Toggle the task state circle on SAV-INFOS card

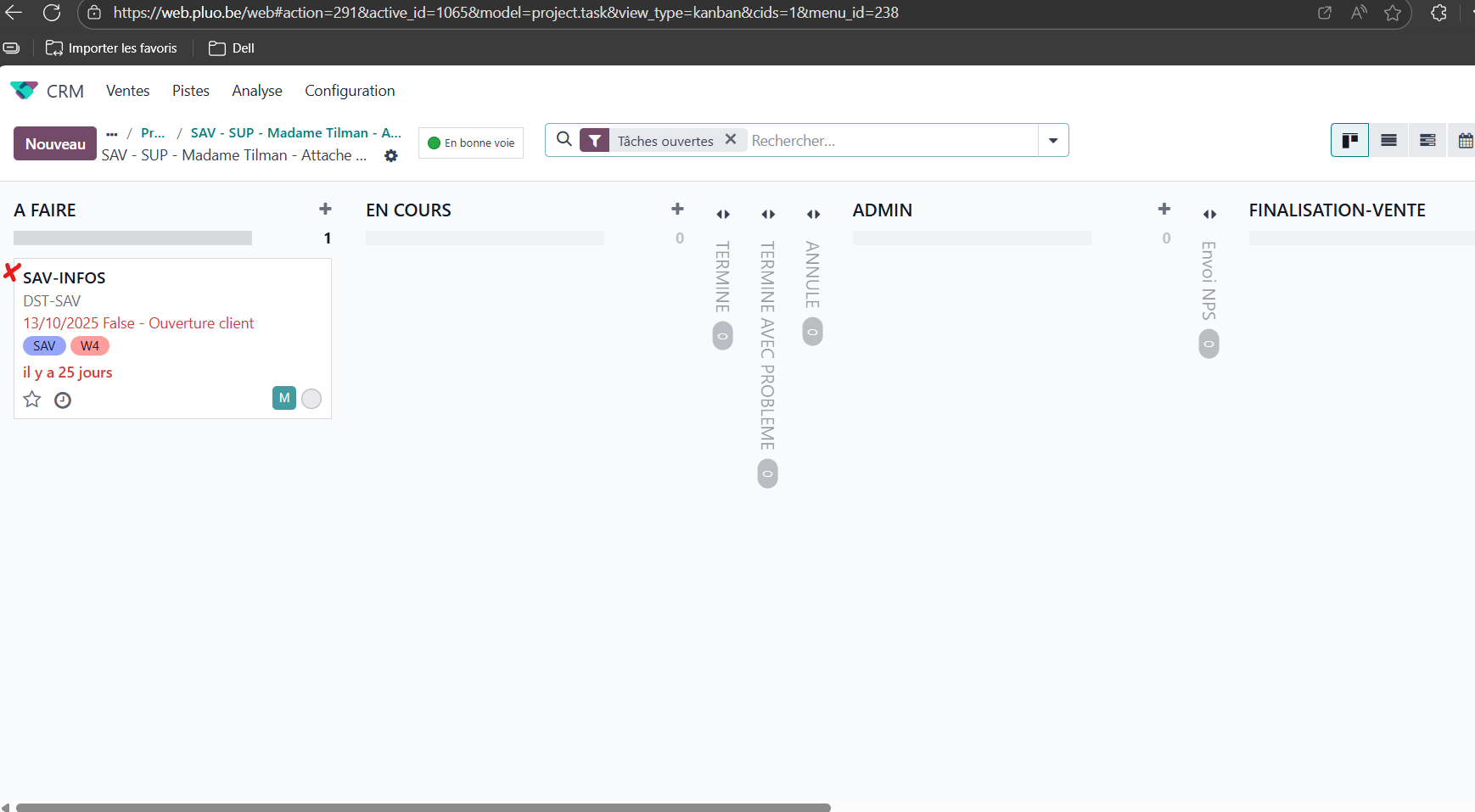coord(311,399)
